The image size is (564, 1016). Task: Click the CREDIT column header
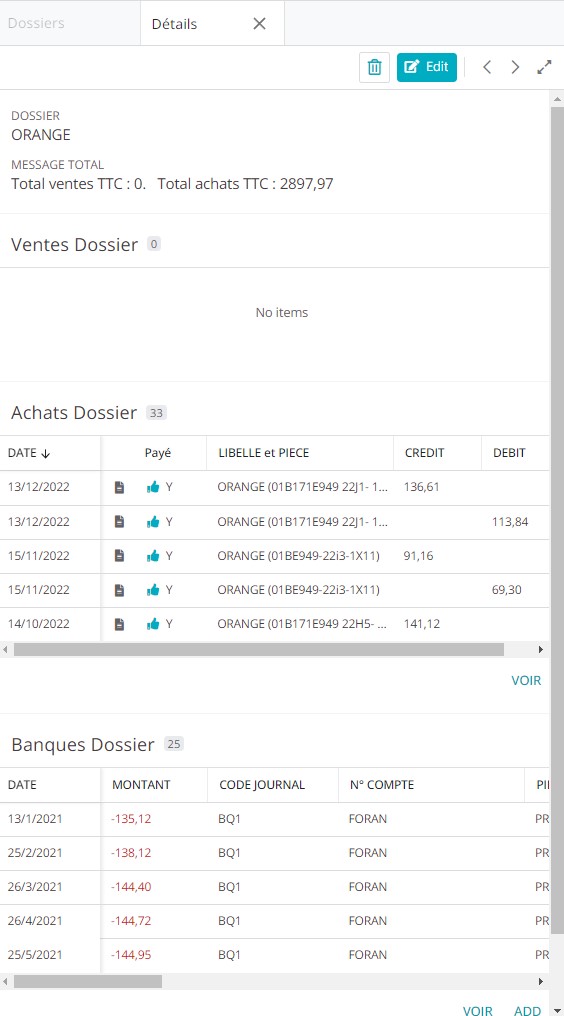438,453
